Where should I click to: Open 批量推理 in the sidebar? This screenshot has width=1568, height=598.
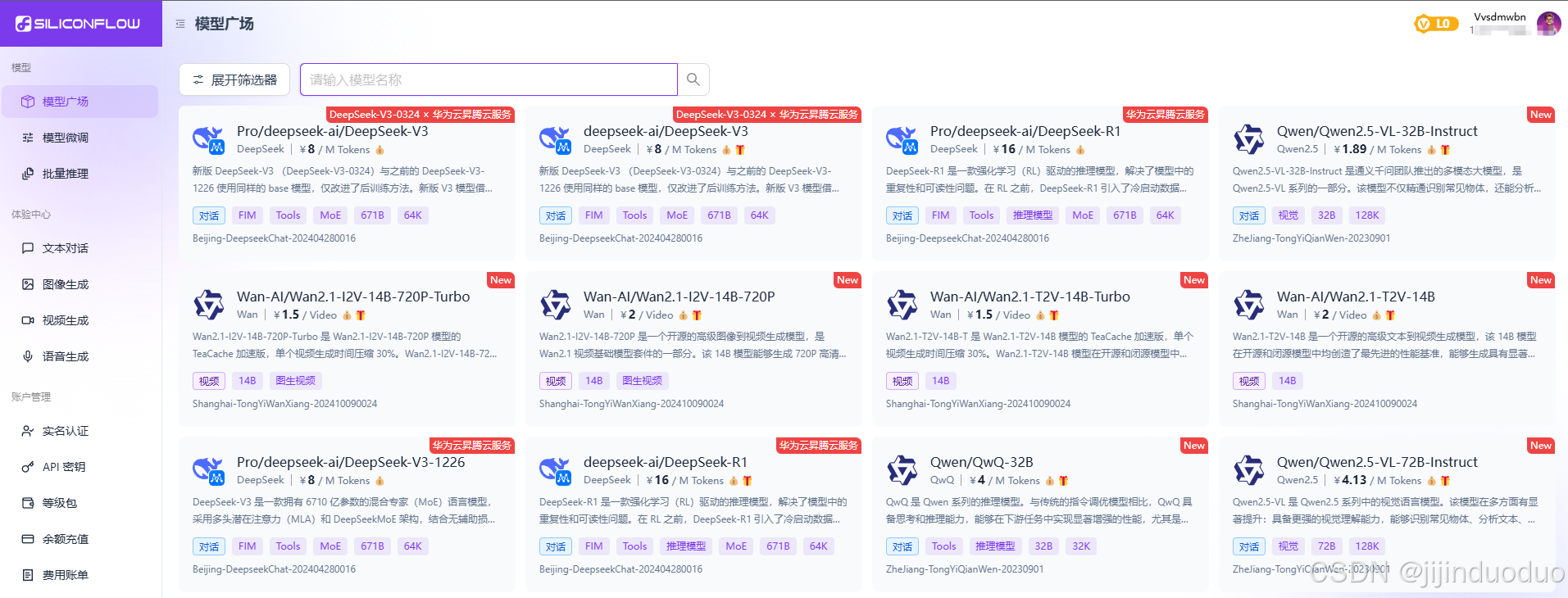tap(80, 174)
